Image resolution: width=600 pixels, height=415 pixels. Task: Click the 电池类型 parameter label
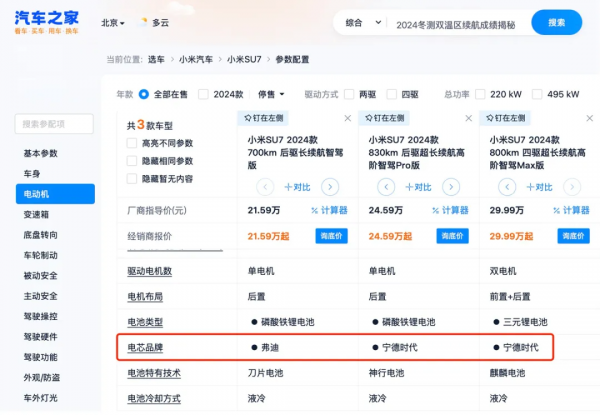pyautogui.click(x=145, y=322)
